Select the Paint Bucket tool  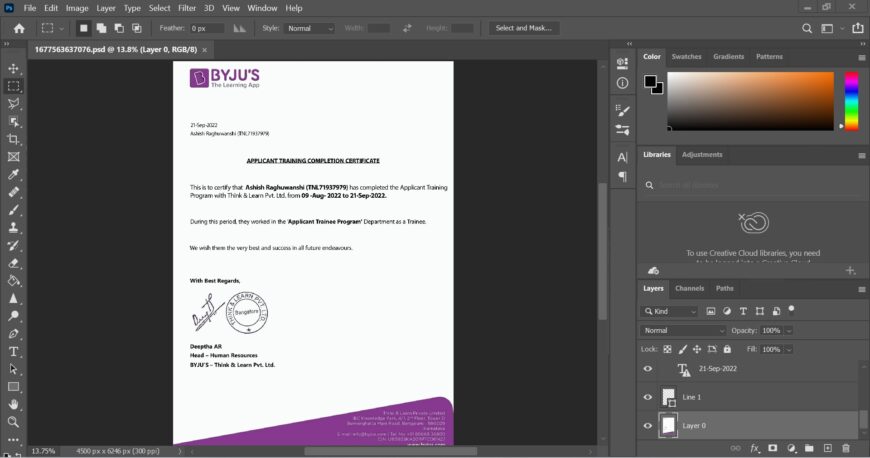pyautogui.click(x=13, y=281)
